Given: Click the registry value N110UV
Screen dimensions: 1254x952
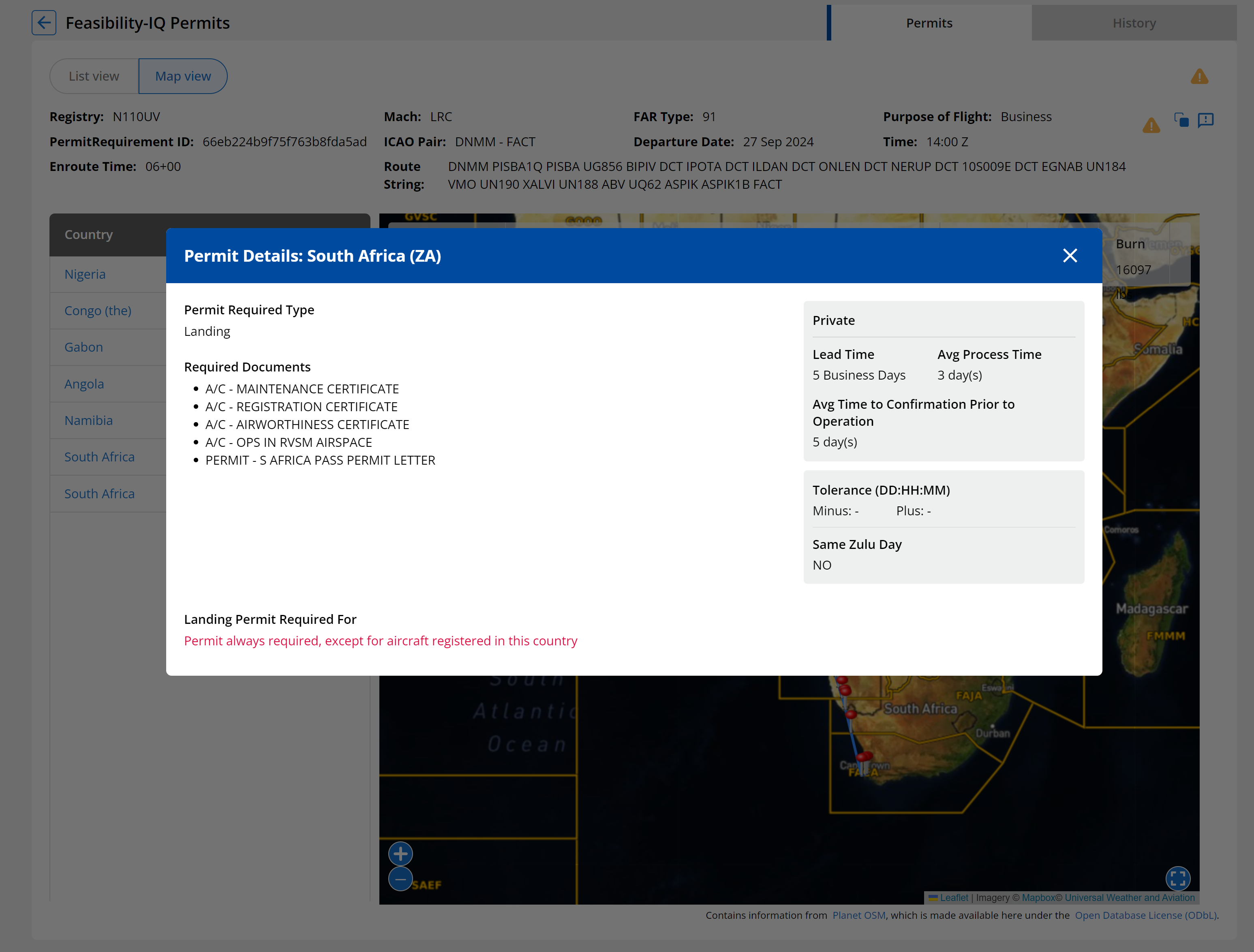Looking at the screenshot, I should tap(137, 117).
